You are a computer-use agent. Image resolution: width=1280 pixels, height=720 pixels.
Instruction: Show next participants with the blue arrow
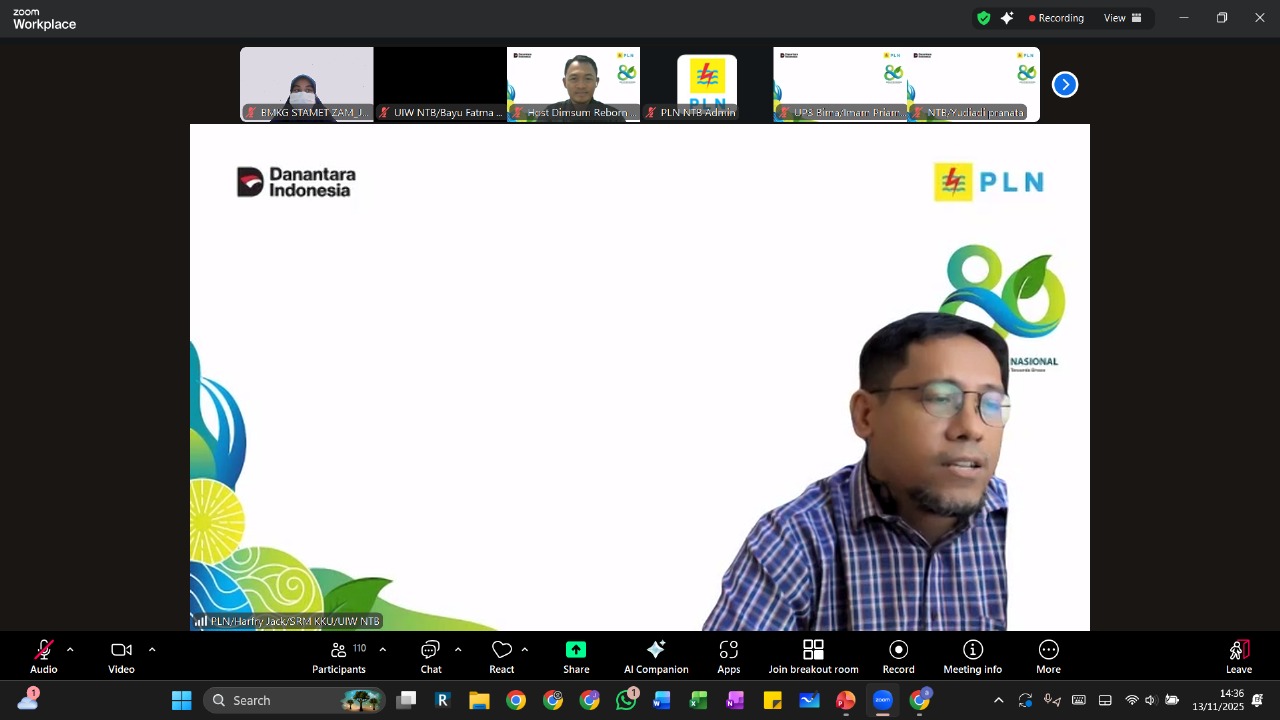(x=1065, y=85)
